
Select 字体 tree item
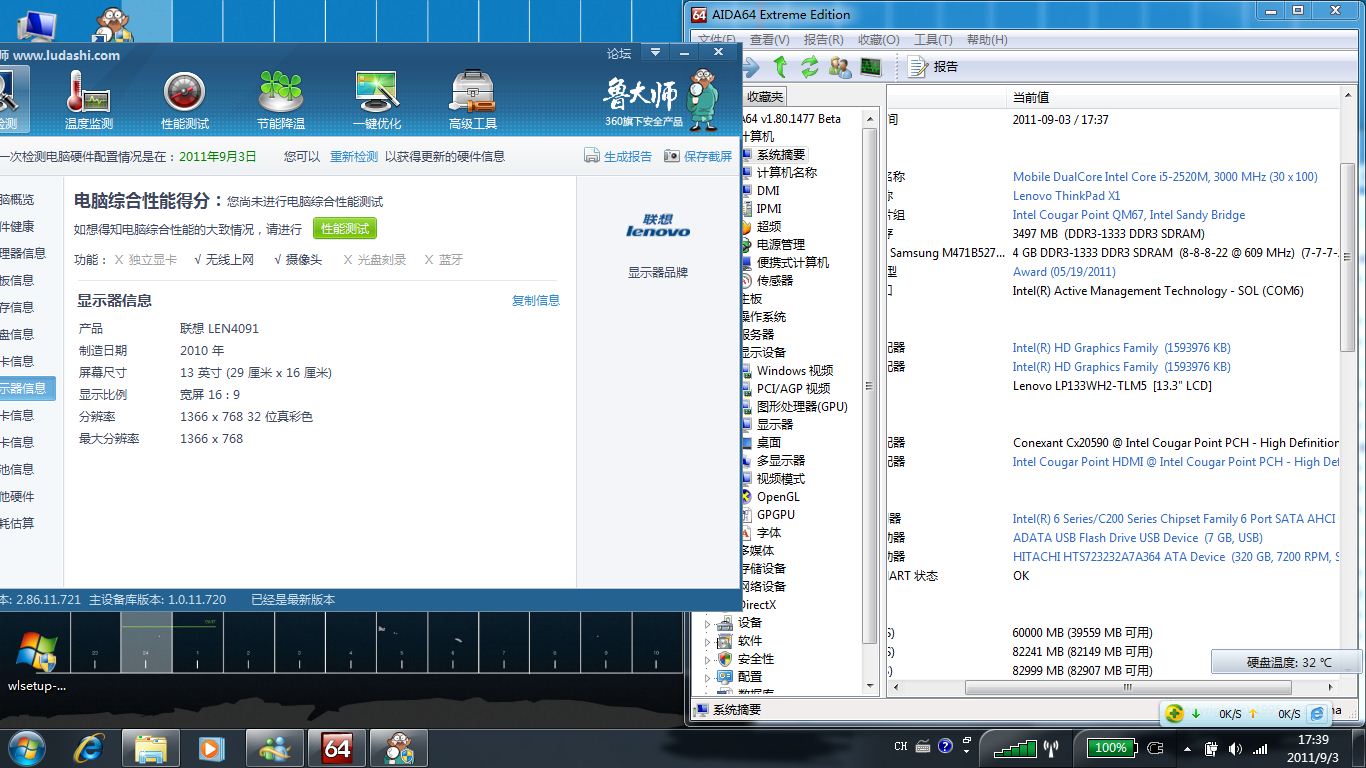(769, 533)
